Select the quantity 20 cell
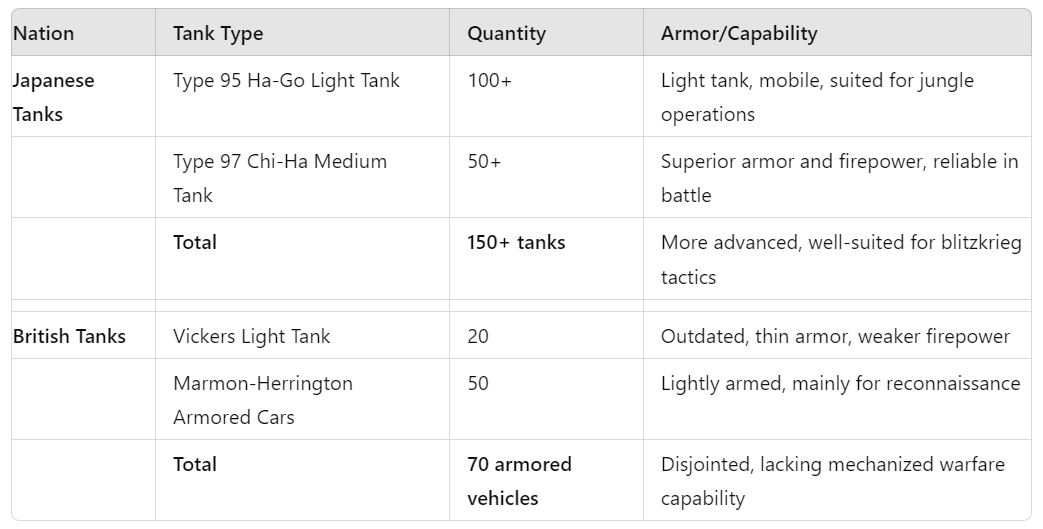Viewport: 1043px width, 529px height. (x=546, y=335)
